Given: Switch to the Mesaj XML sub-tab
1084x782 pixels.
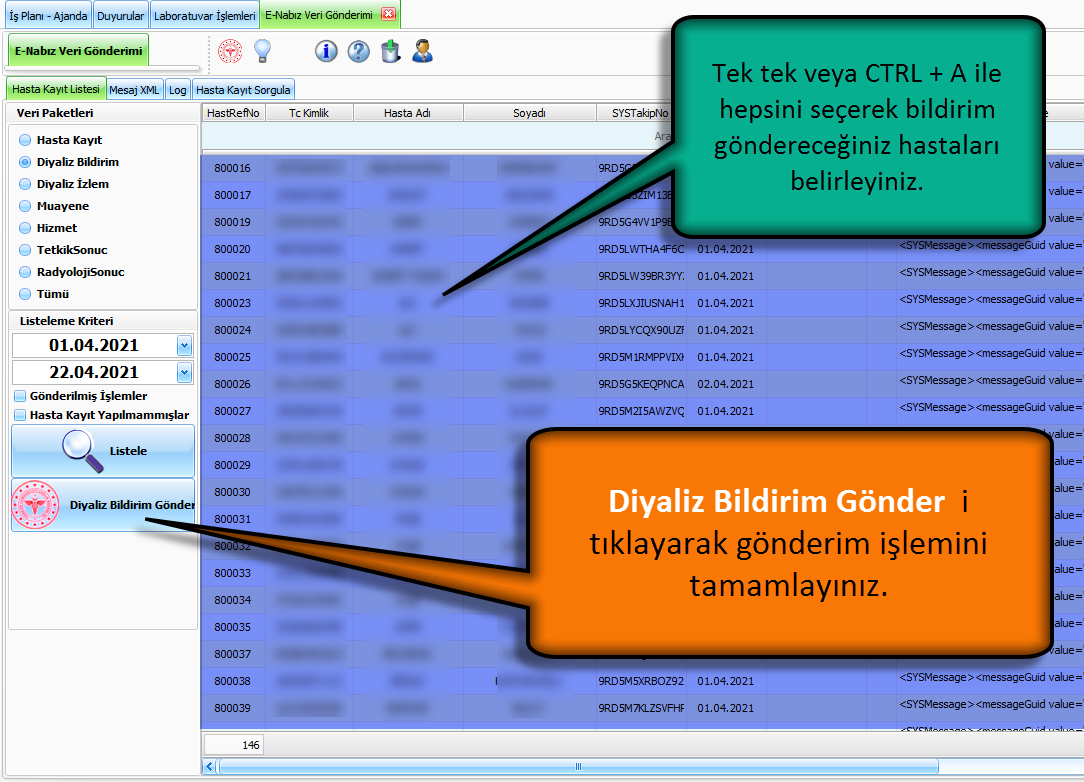Looking at the screenshot, I should pos(134,90).
